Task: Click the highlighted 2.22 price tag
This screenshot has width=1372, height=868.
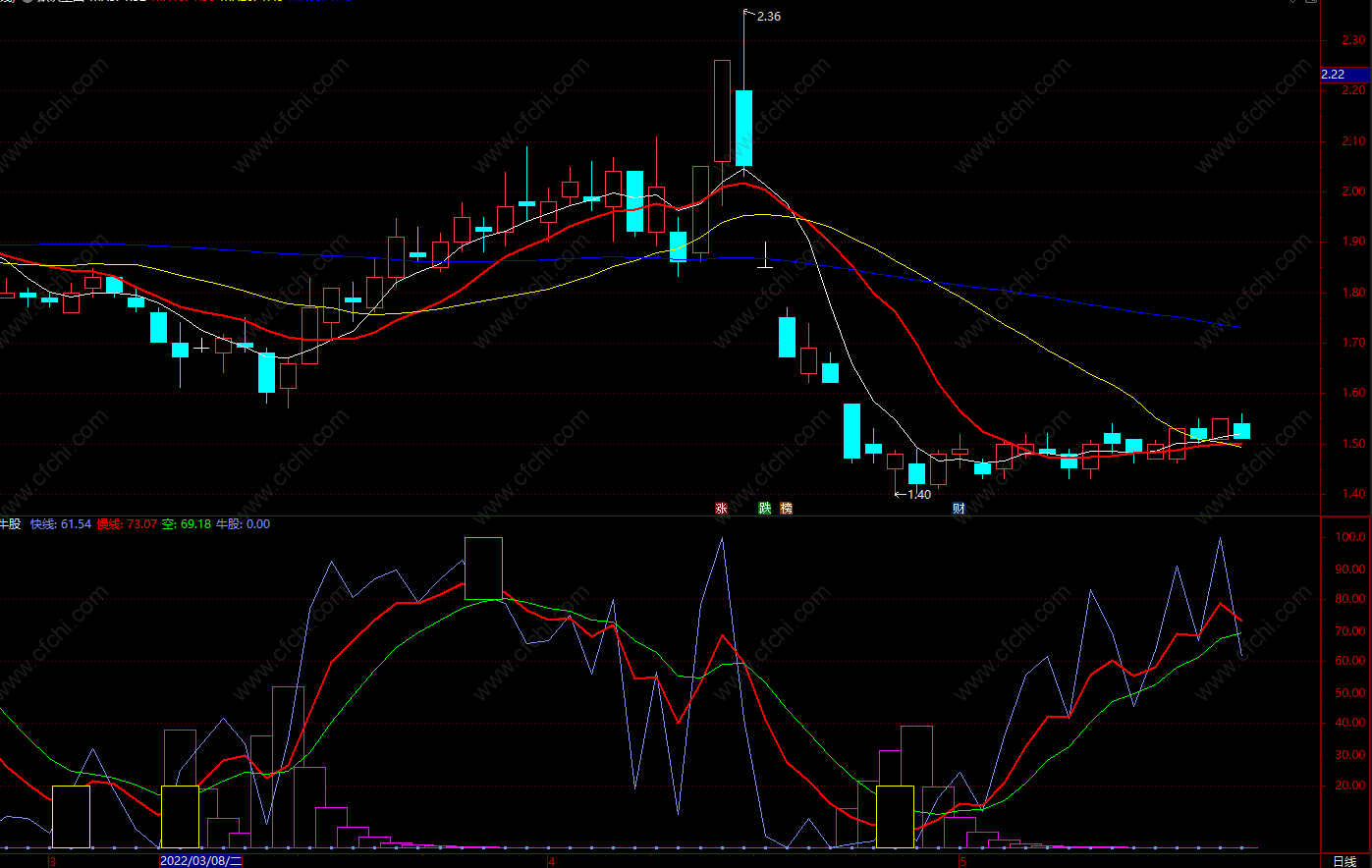Action: tap(1345, 75)
